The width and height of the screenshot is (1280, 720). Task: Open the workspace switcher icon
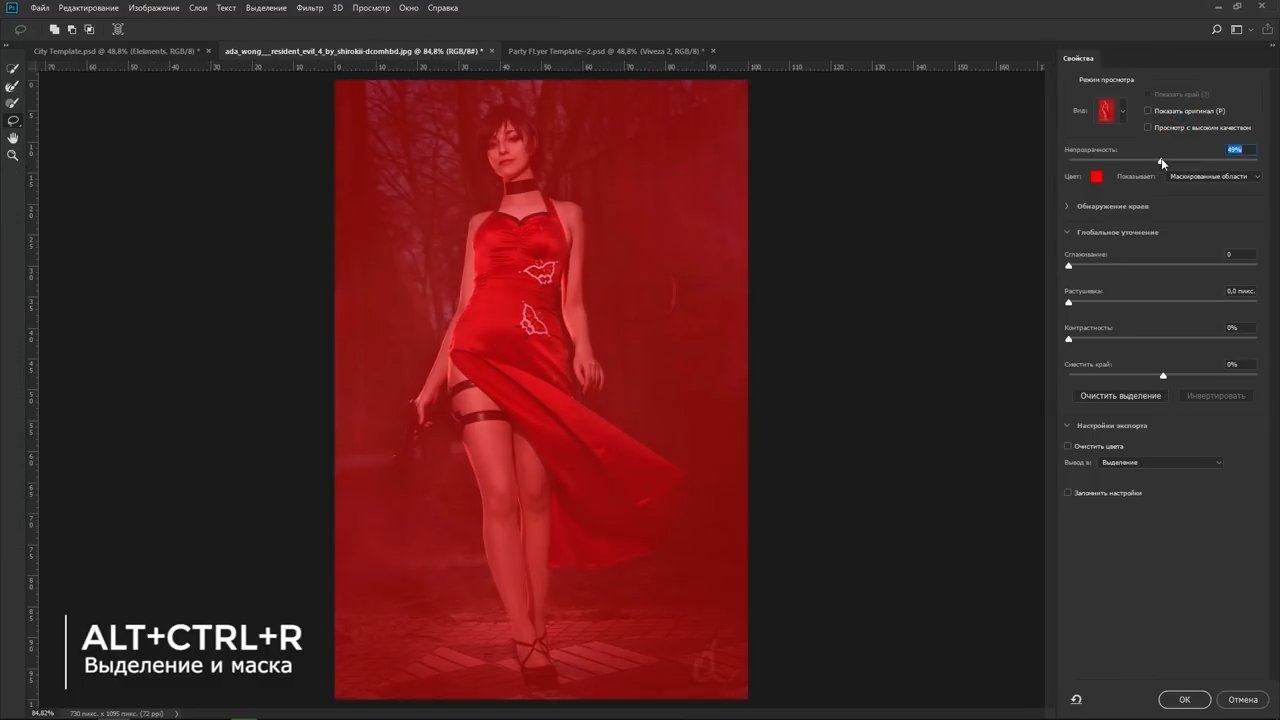(x=1239, y=30)
